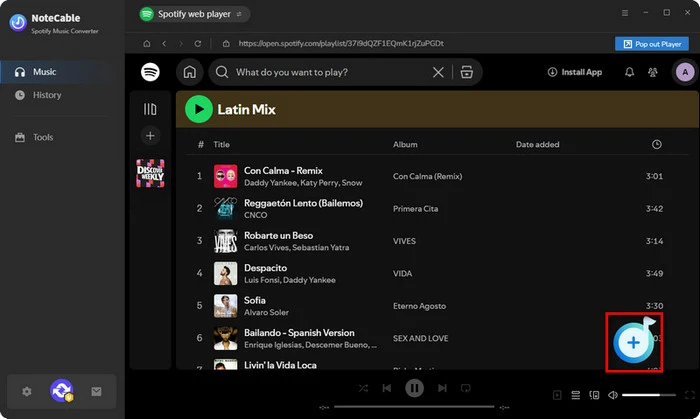Open album VIDA link
Viewport: 700px width, 419px height.
point(402,274)
